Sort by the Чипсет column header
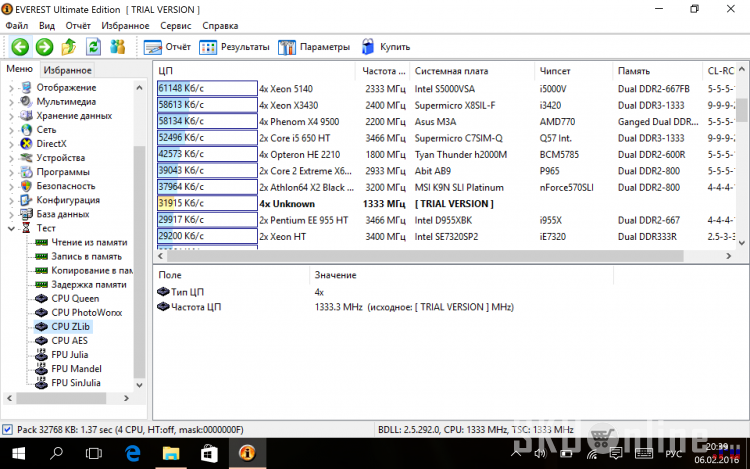Screen dimensions: 750x469 (x=573, y=71)
